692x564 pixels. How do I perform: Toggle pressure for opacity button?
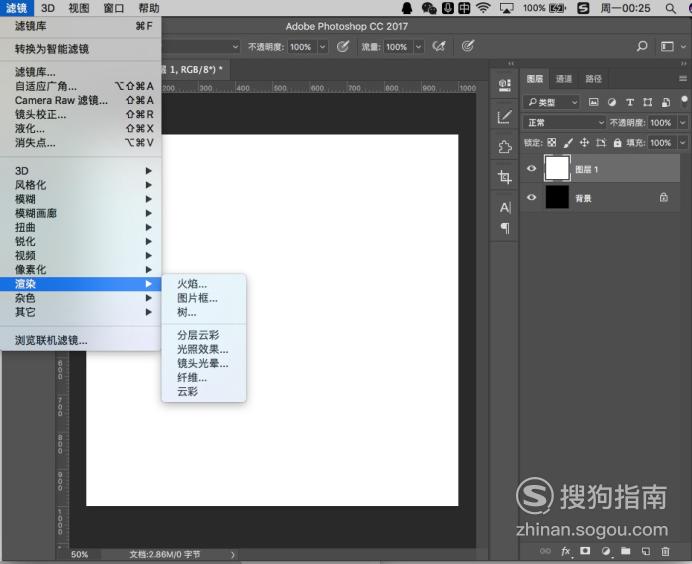point(342,46)
